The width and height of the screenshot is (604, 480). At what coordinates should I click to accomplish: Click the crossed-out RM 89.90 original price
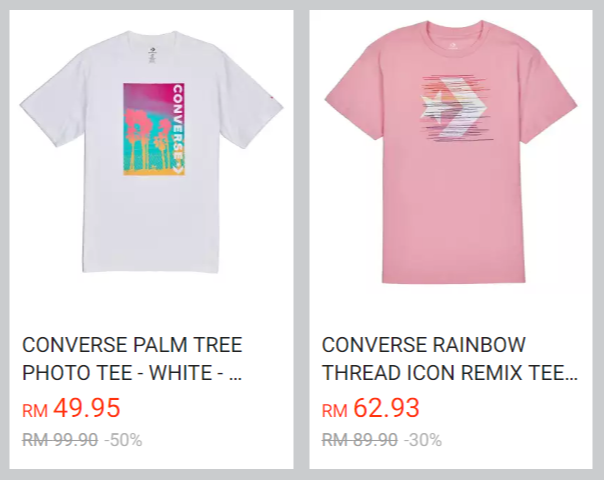[359, 440]
